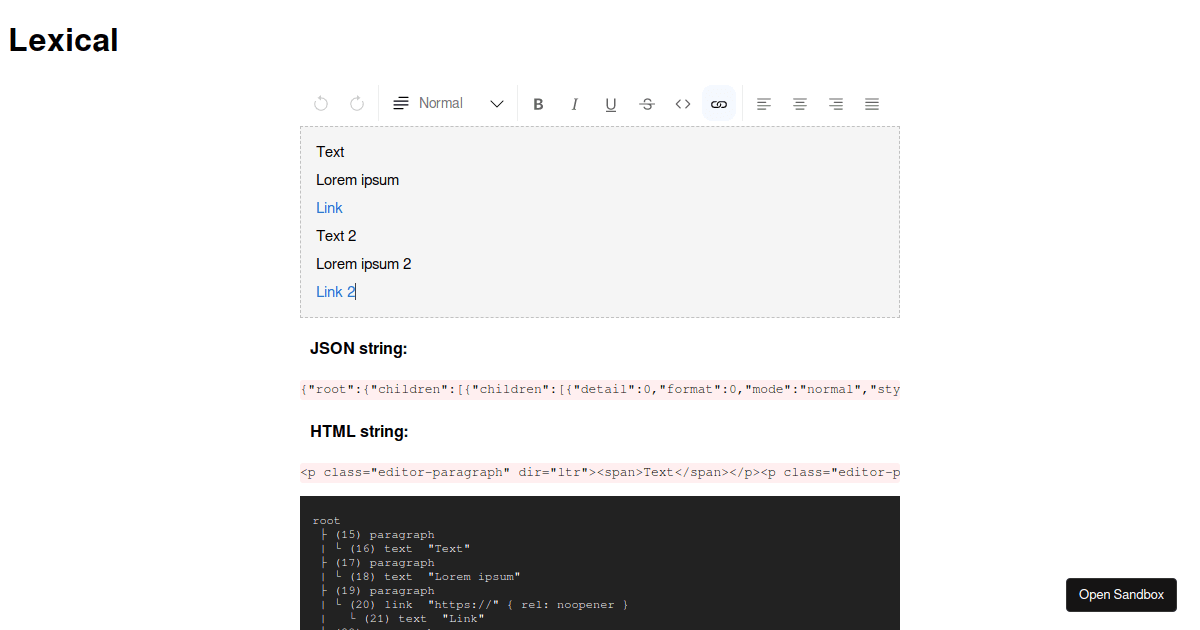Select right text alignment
The height and width of the screenshot is (630, 1200).
point(835,103)
